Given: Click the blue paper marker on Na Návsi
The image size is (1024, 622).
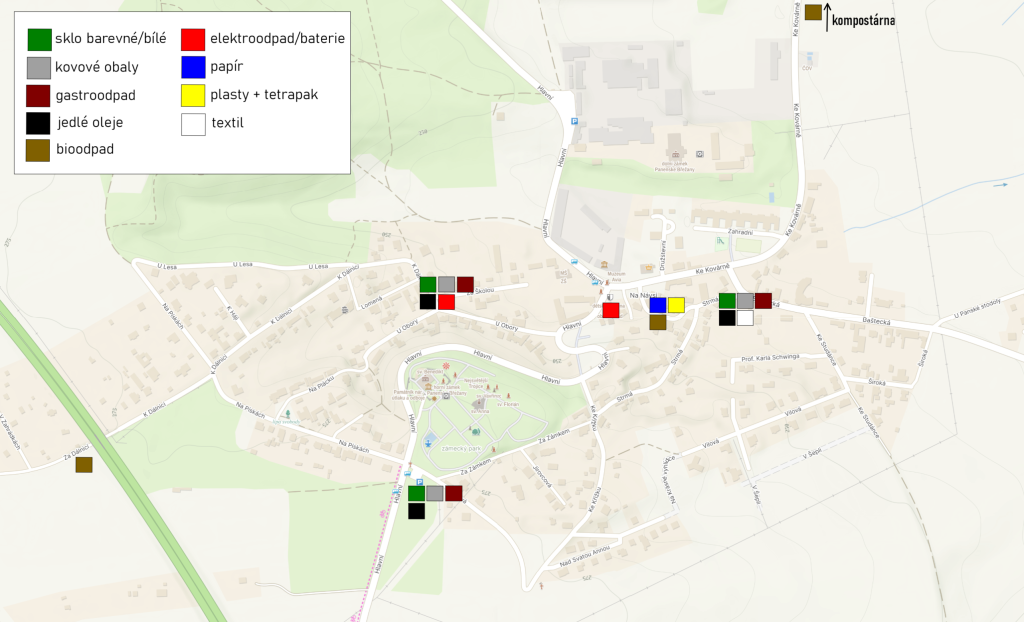Looking at the screenshot, I should [658, 305].
